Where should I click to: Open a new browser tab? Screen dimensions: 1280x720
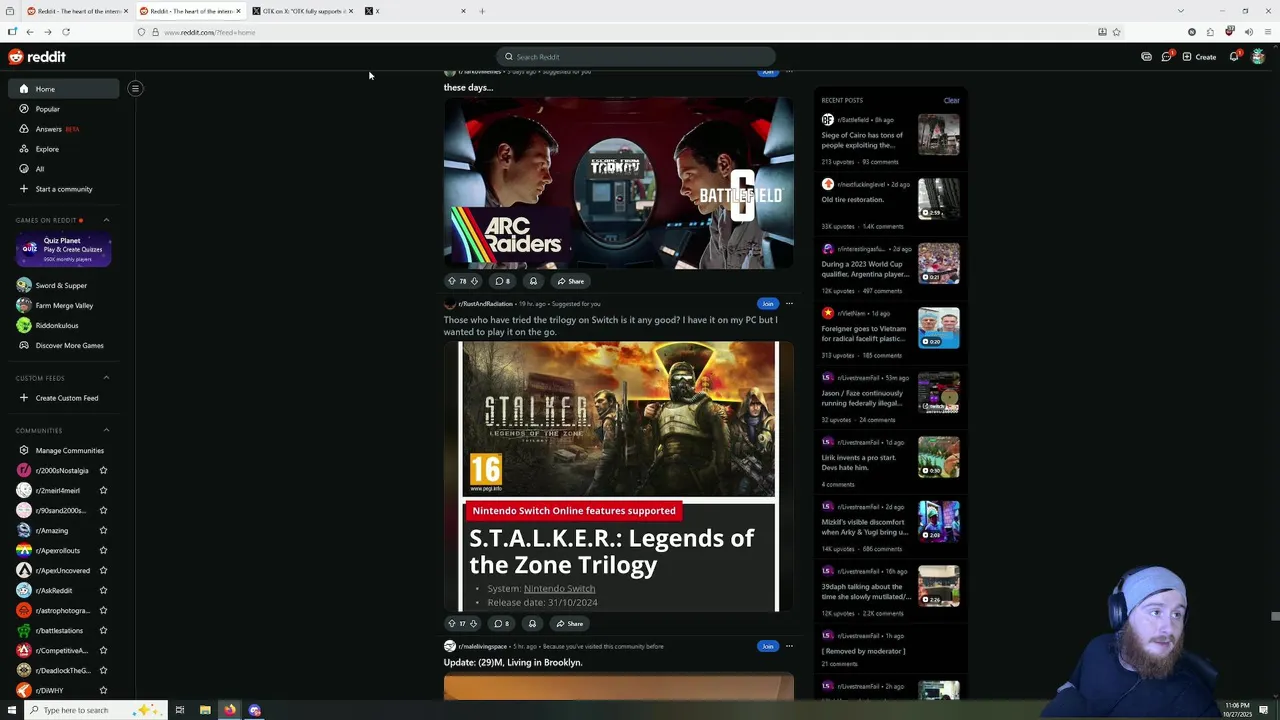point(482,11)
